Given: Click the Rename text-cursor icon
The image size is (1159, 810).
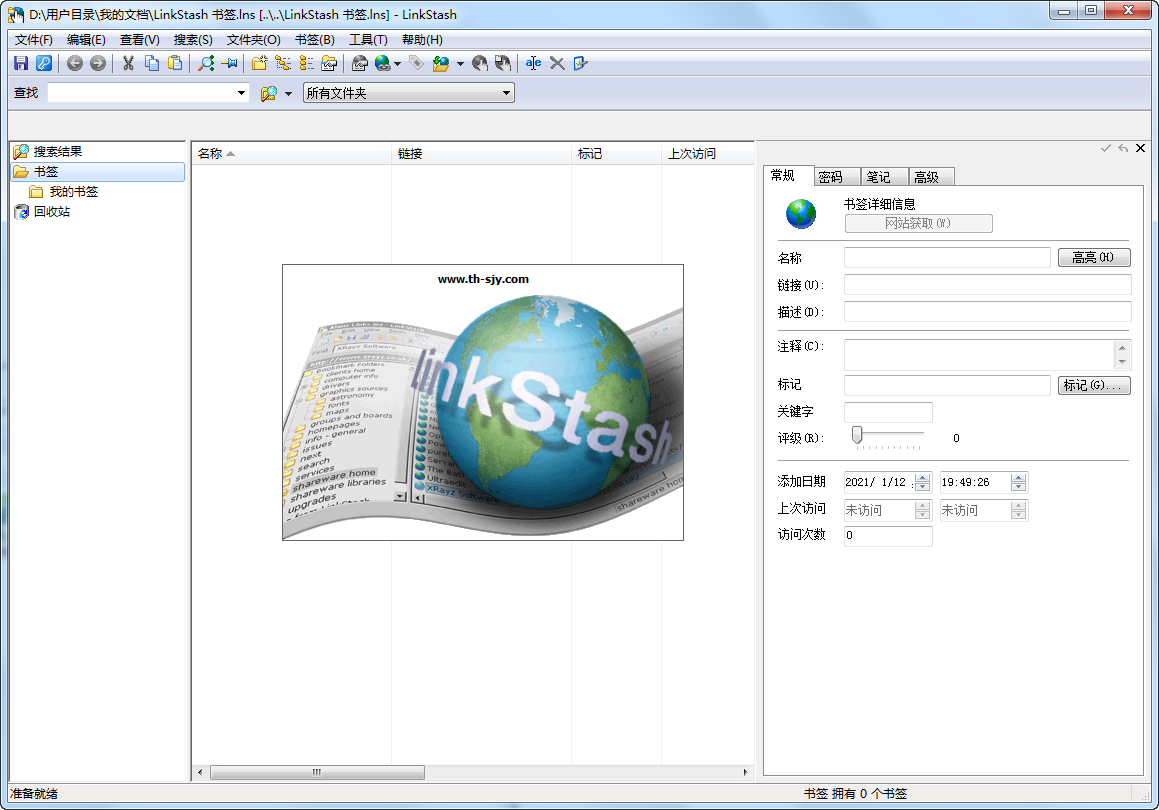Looking at the screenshot, I should [534, 64].
